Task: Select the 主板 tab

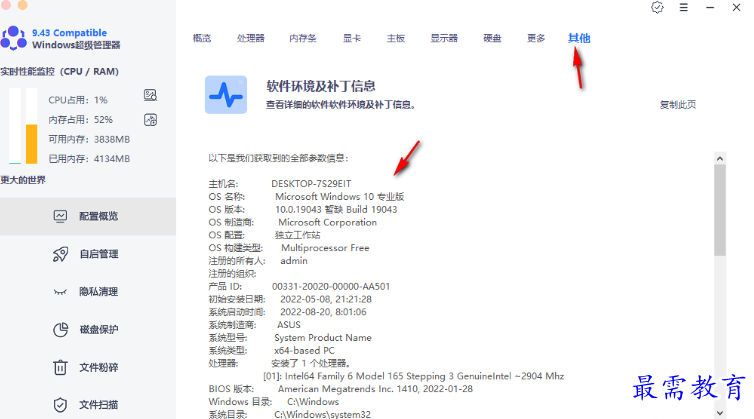Action: (396, 38)
